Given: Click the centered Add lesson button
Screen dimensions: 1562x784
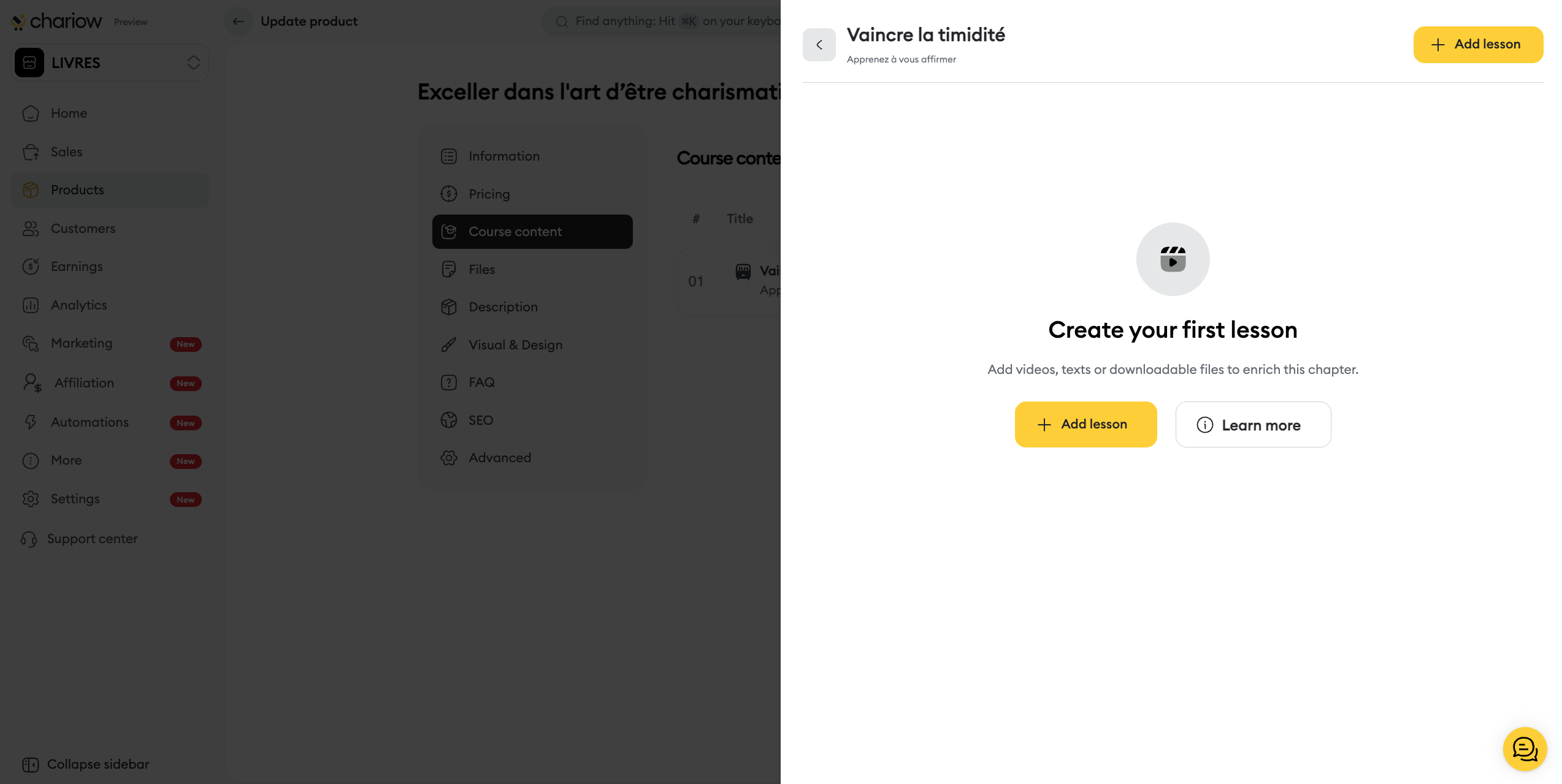Looking at the screenshot, I should tap(1085, 424).
